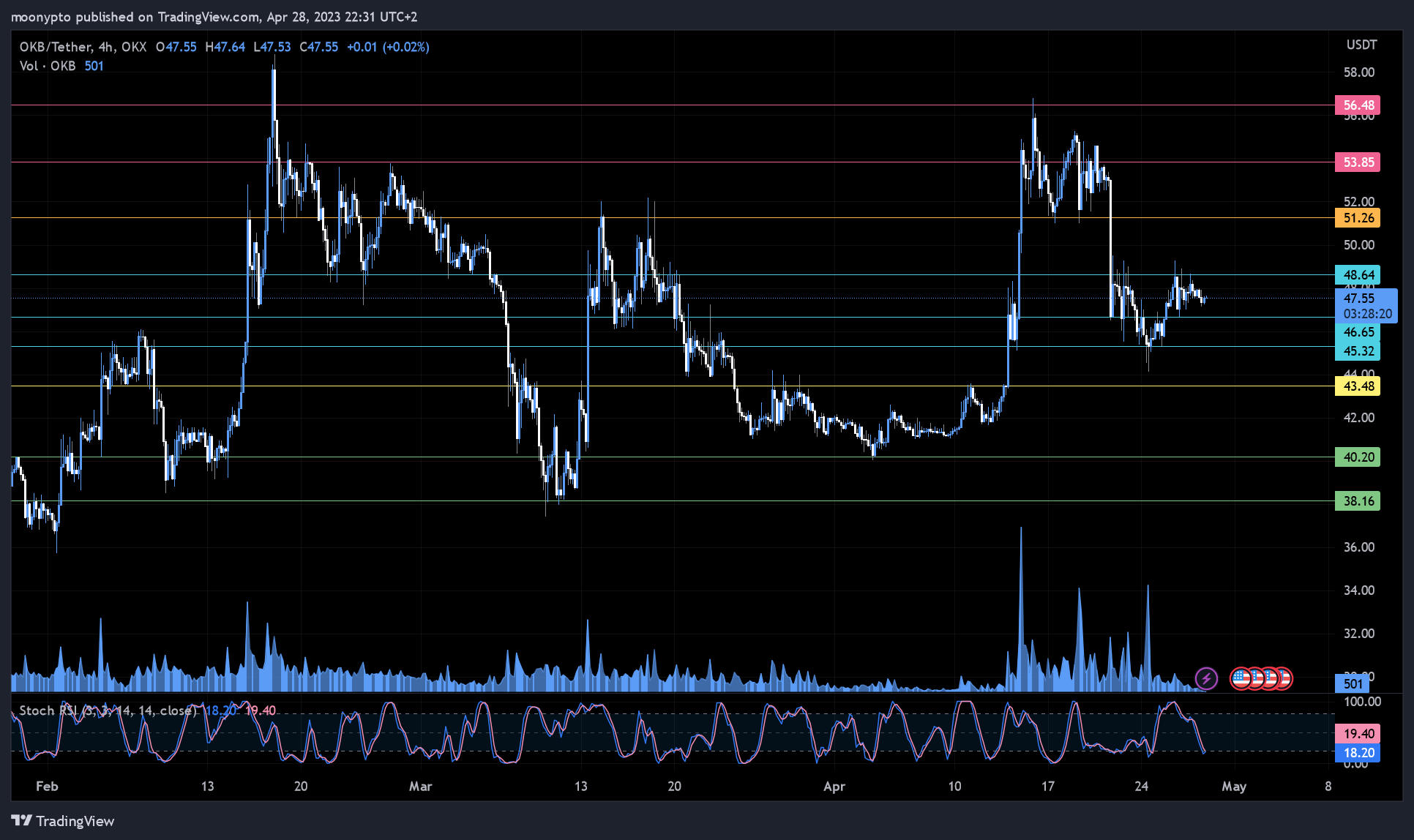Image resolution: width=1414 pixels, height=840 pixels.
Task: Click the teal 45.32 price level label
Action: 1358,351
